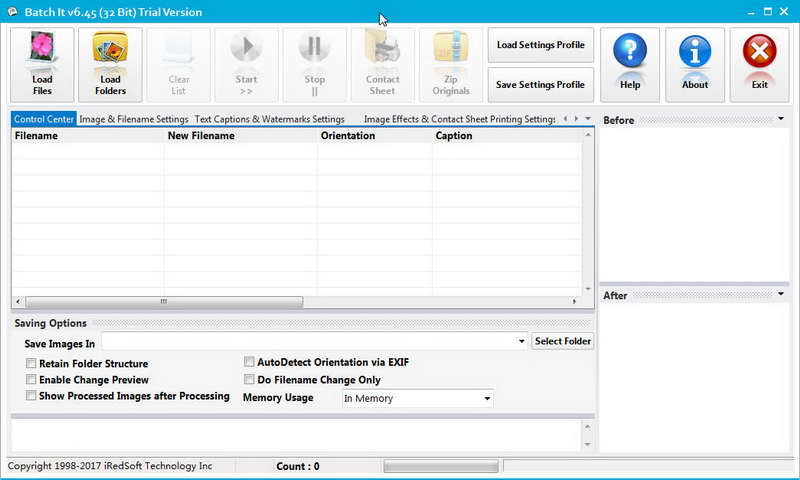Switch to Image & Filename Settings tab
Viewport: 800px width, 480px height.
[x=134, y=119]
